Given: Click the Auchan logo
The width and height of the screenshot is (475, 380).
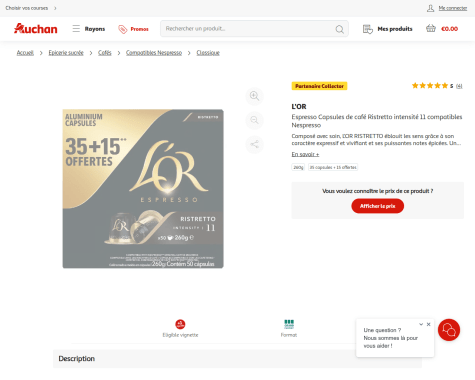Looking at the screenshot, I should pos(36,29).
